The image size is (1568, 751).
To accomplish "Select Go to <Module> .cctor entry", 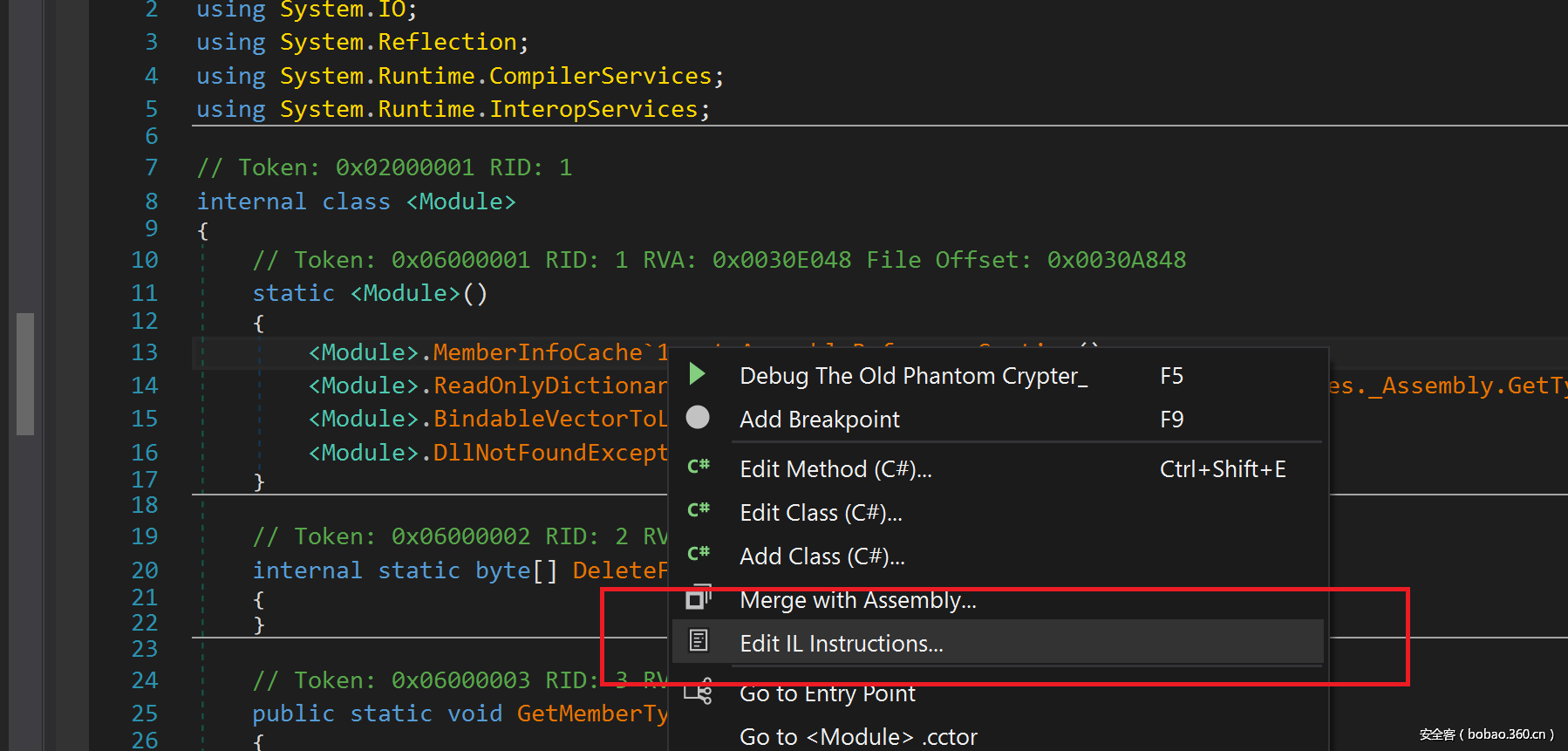I will (x=858, y=737).
